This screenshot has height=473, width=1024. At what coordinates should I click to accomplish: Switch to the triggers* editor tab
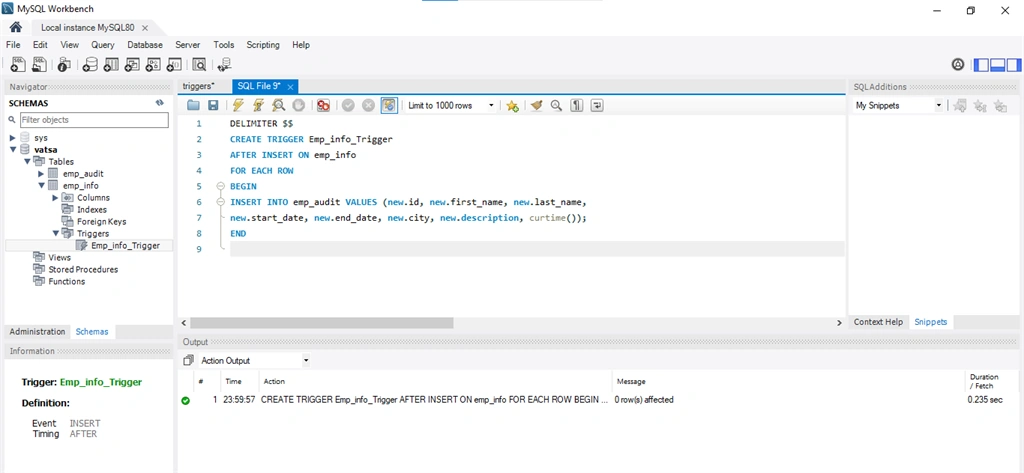pos(199,86)
